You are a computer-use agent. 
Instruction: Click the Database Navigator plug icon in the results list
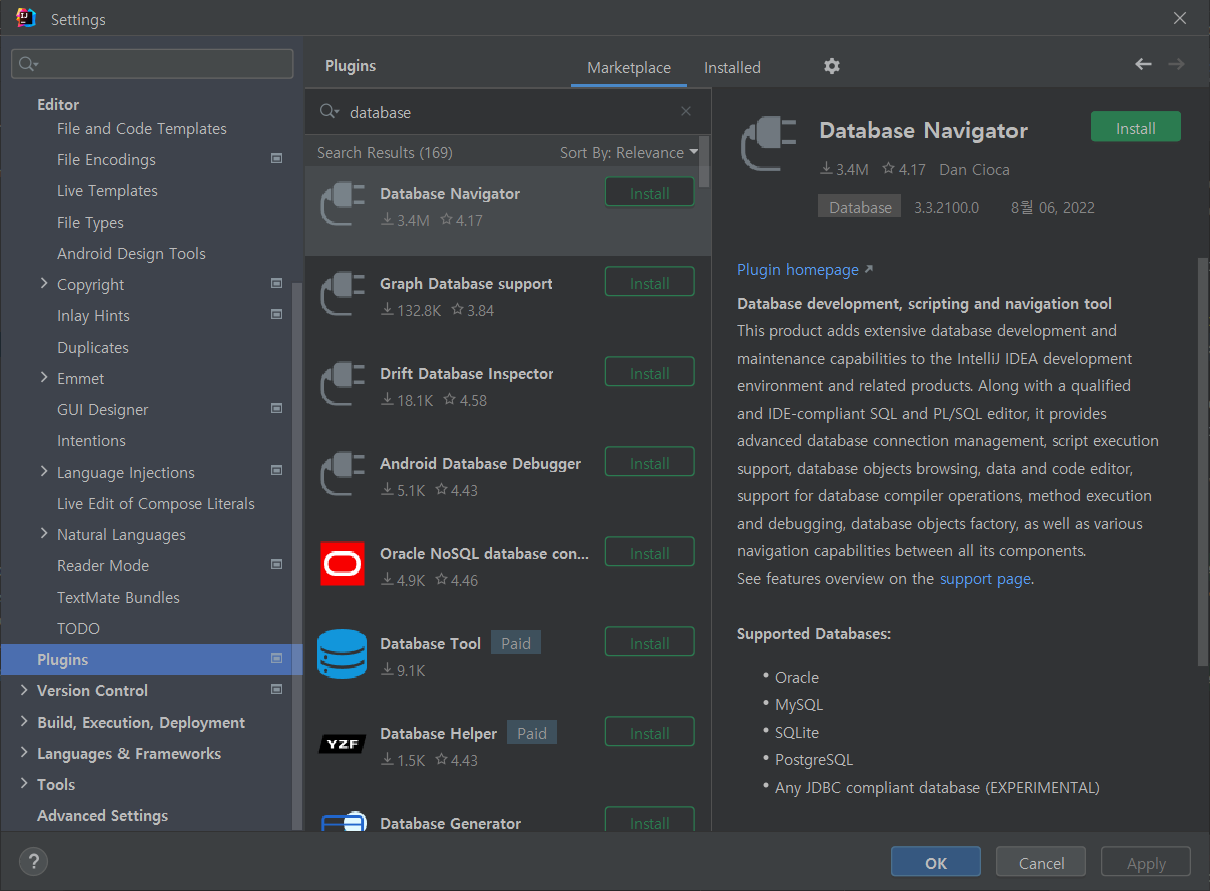(x=342, y=206)
